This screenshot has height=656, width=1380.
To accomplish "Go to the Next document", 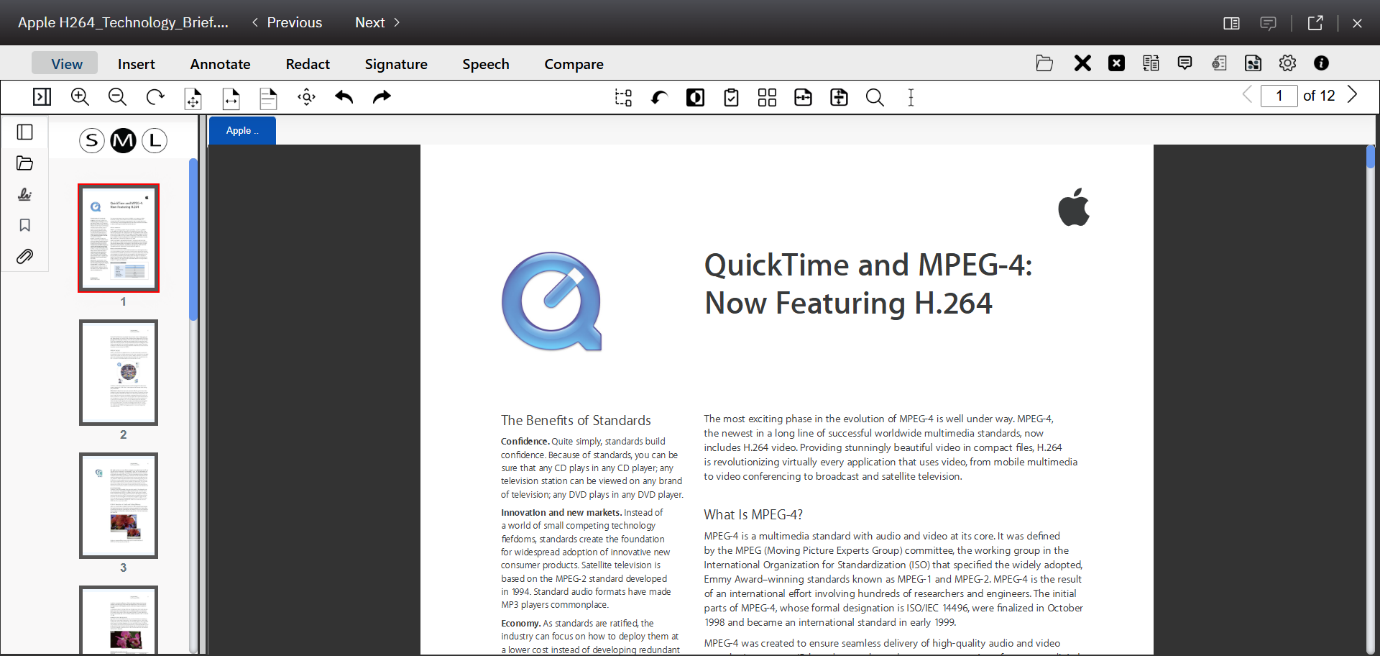I will [x=377, y=23].
